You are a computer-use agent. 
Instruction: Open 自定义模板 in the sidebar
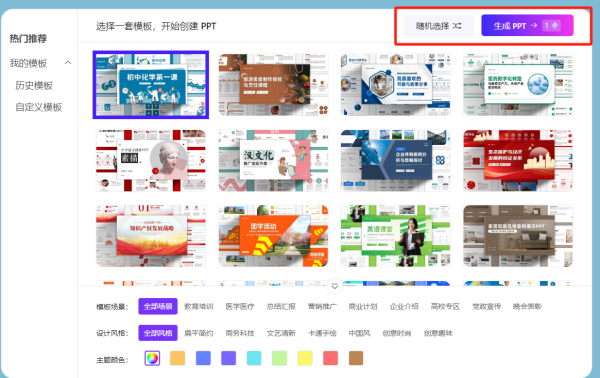(x=39, y=107)
